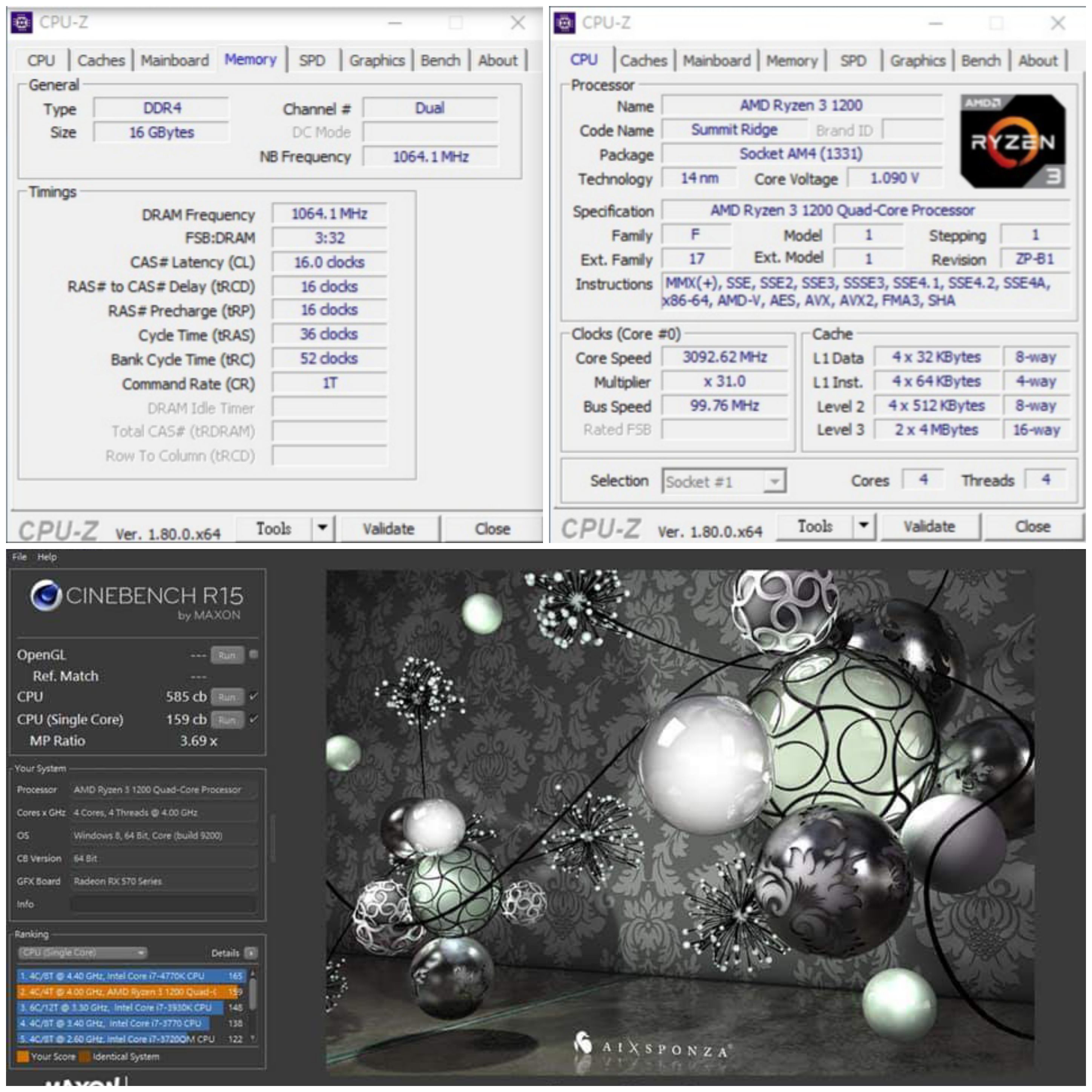The height and width of the screenshot is (1092, 1092).
Task: Select the Intel Core i7-3720QM ranking entry
Action: click(131, 1039)
